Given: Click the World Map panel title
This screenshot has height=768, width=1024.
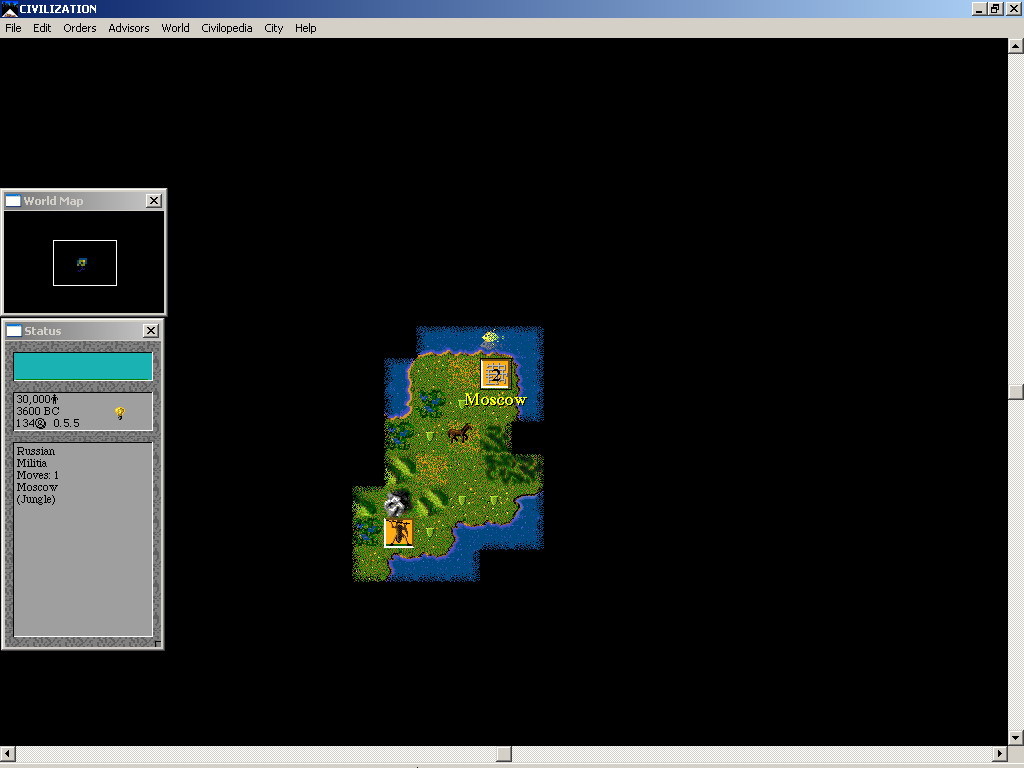Looking at the screenshot, I should [54, 200].
